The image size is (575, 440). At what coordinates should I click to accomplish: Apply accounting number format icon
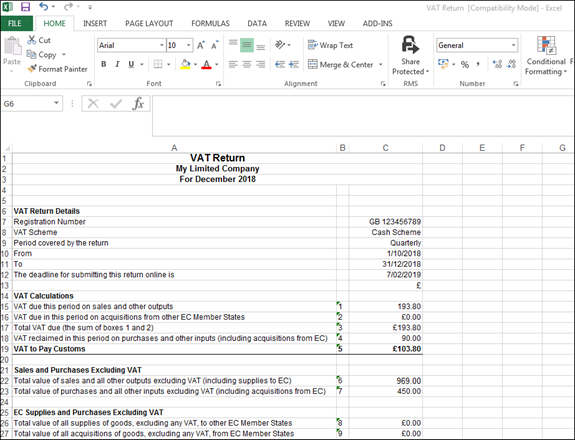coord(443,65)
